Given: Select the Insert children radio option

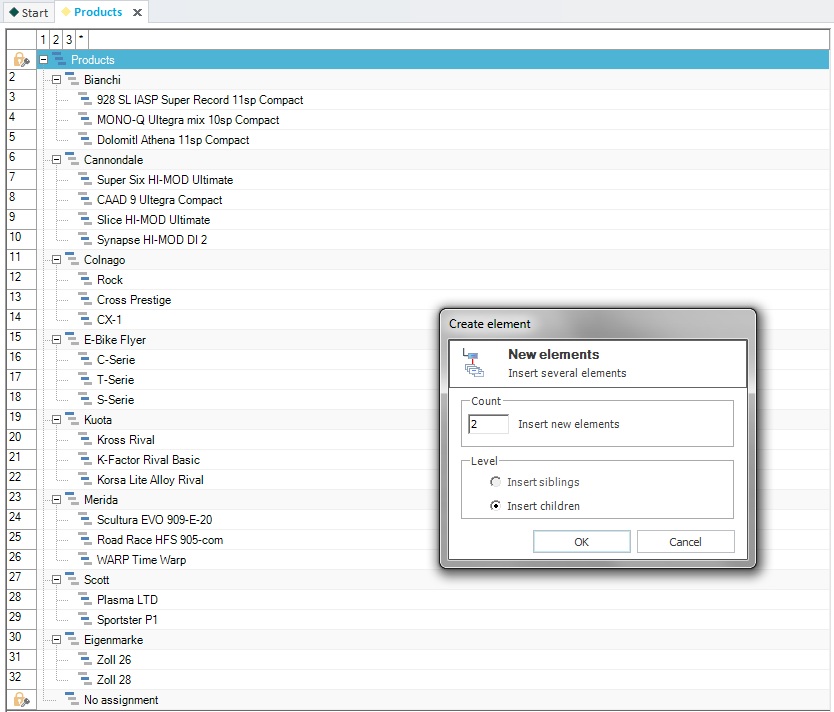Looking at the screenshot, I should 495,506.
